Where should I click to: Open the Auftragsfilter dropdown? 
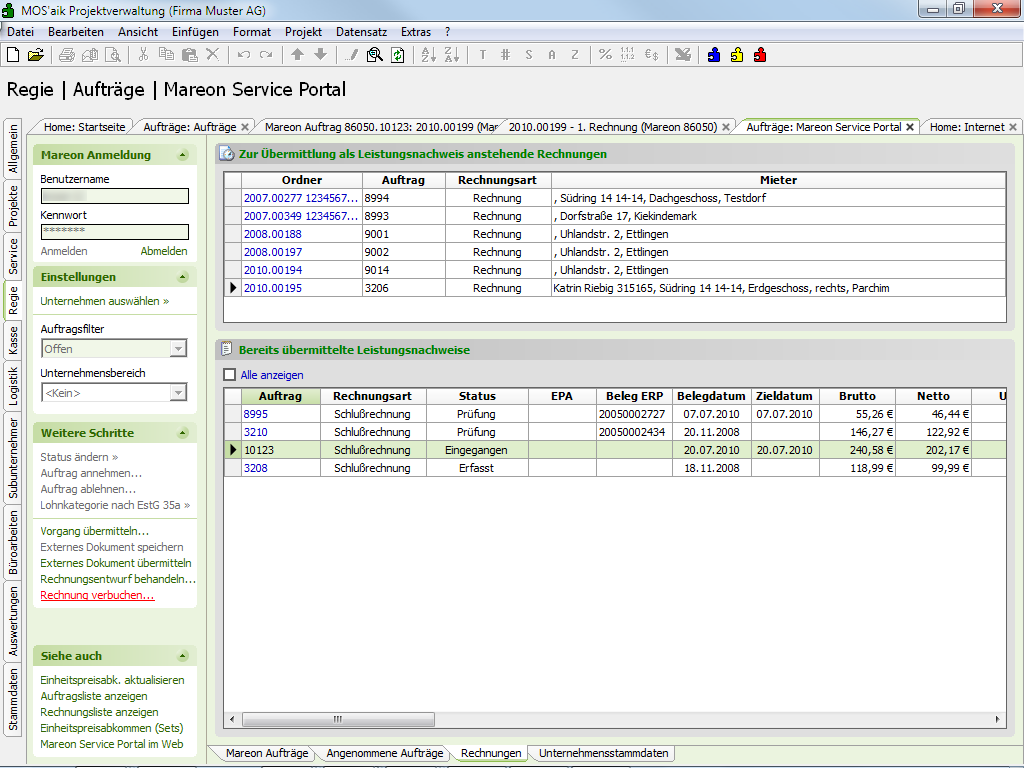[178, 349]
